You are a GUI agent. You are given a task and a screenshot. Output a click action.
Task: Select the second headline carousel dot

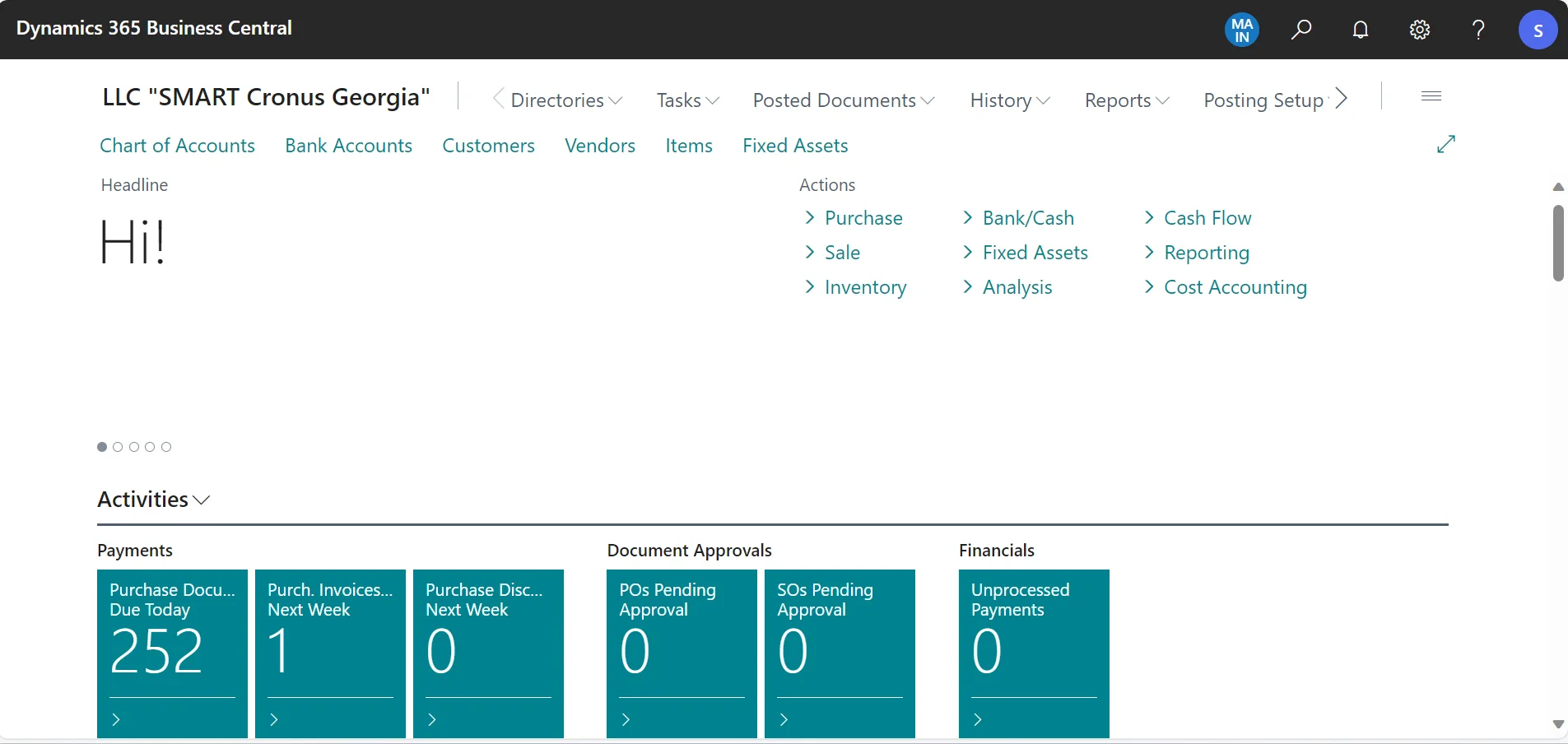(118, 447)
